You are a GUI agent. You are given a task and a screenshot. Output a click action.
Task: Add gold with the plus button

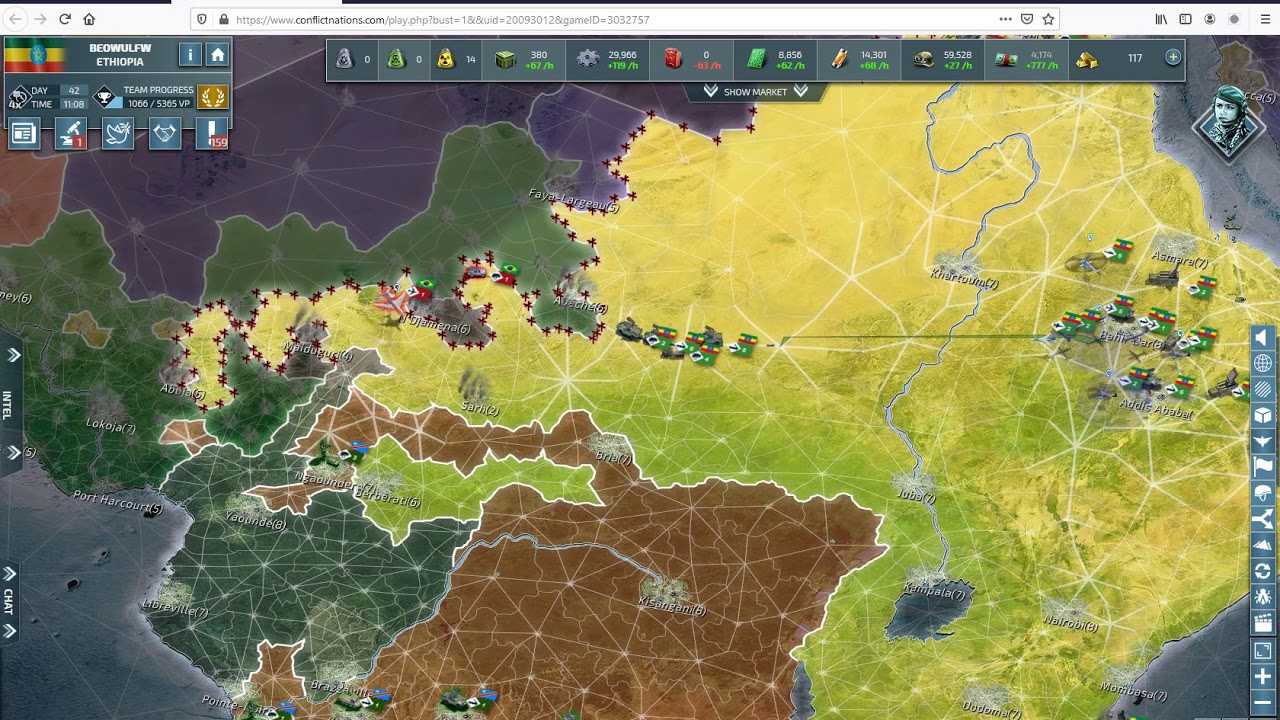point(1173,58)
